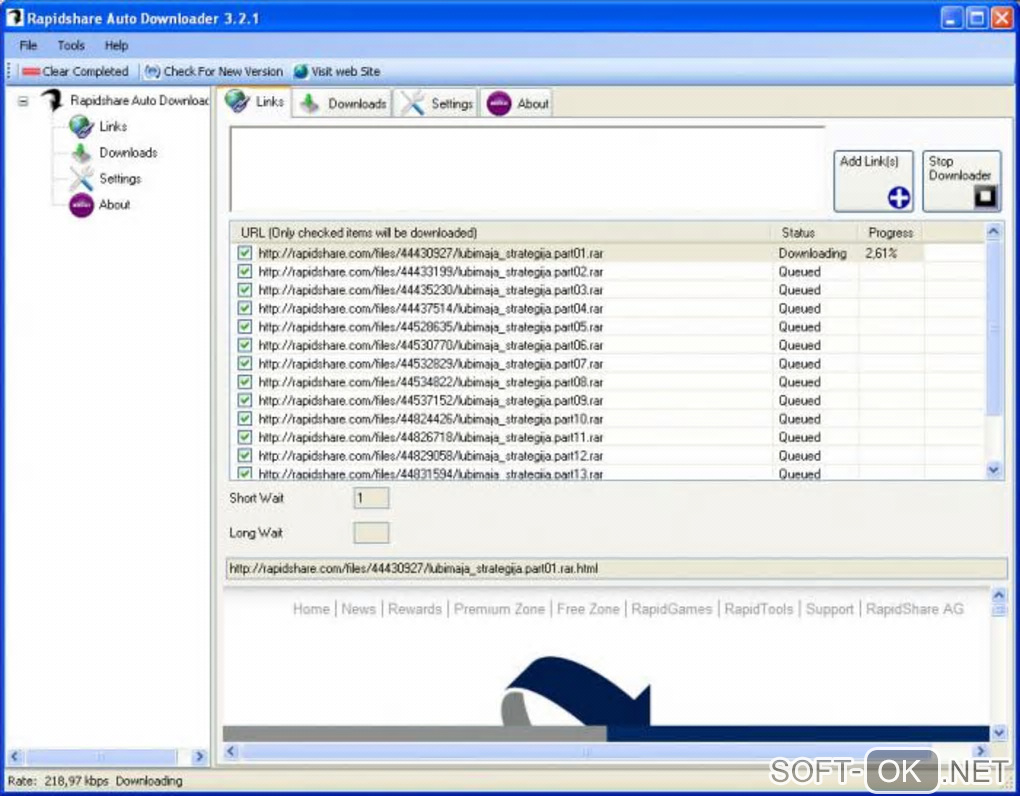Screen dimensions: 1020x796
Task: Uncheck the part07.rar link checkbox
Action: pos(245,364)
